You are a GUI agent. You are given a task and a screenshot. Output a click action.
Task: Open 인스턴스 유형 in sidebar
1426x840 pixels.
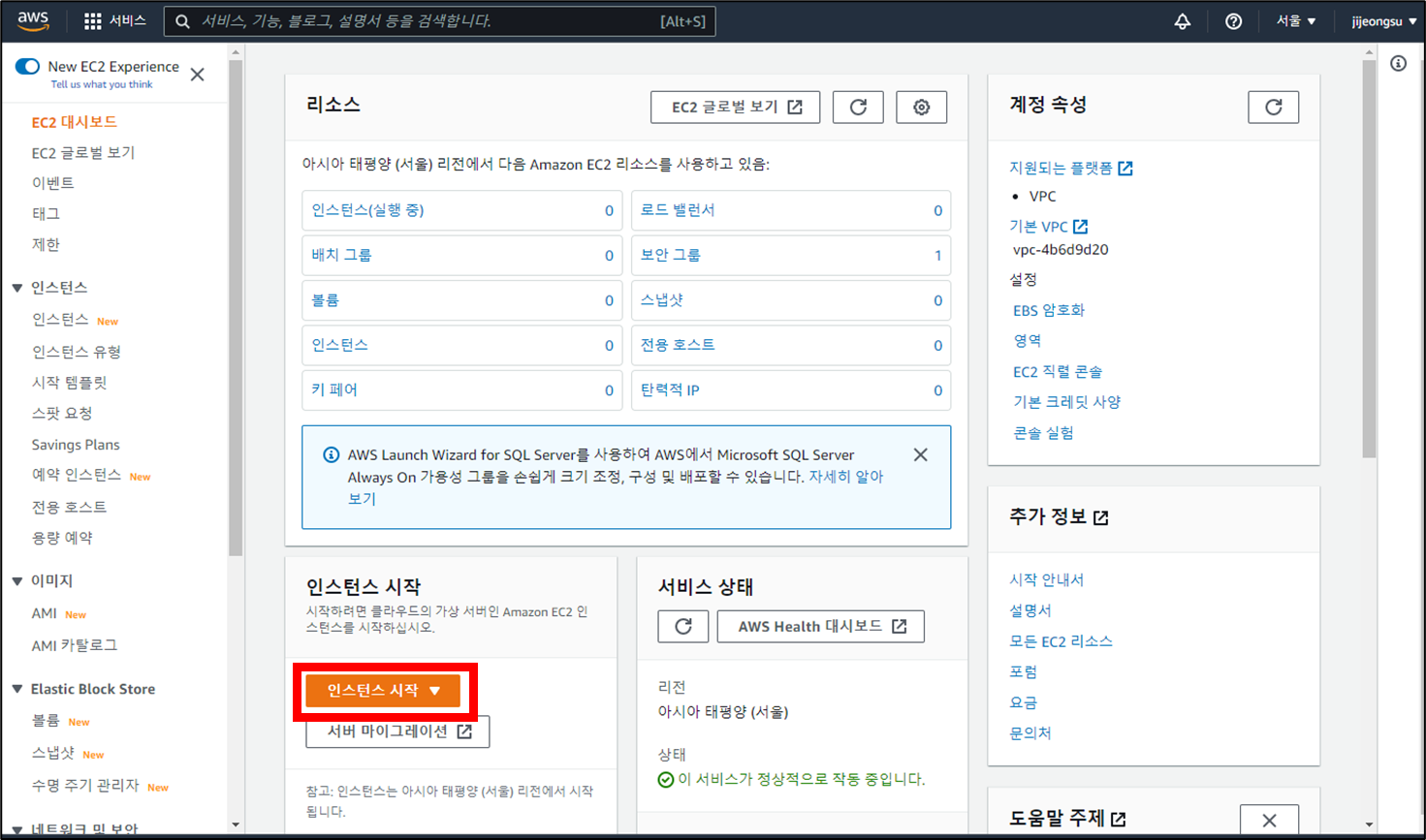(77, 352)
